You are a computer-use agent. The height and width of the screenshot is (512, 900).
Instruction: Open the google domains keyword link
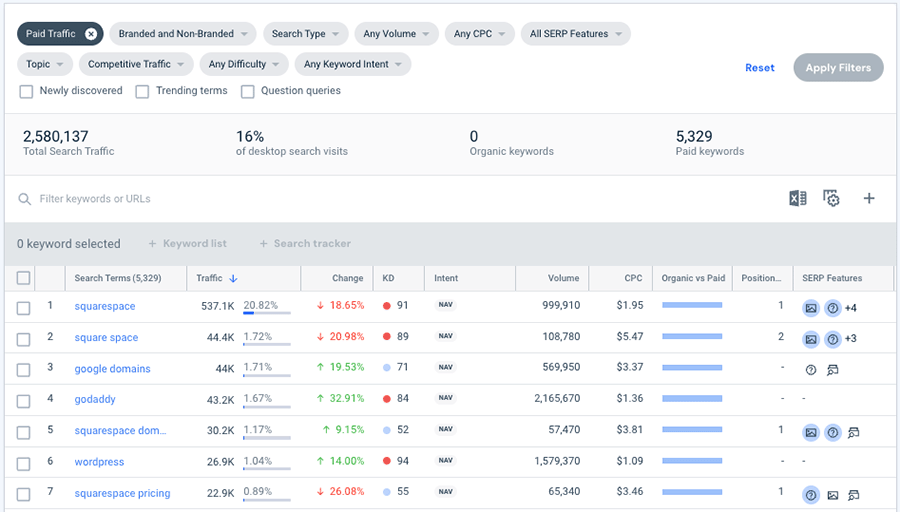pos(112,369)
